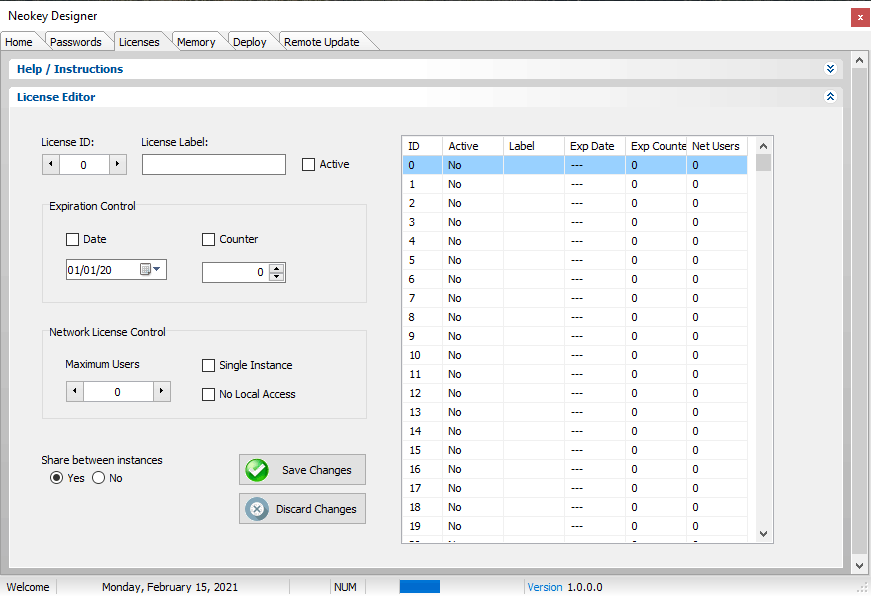Click the License Label input field

point(214,164)
